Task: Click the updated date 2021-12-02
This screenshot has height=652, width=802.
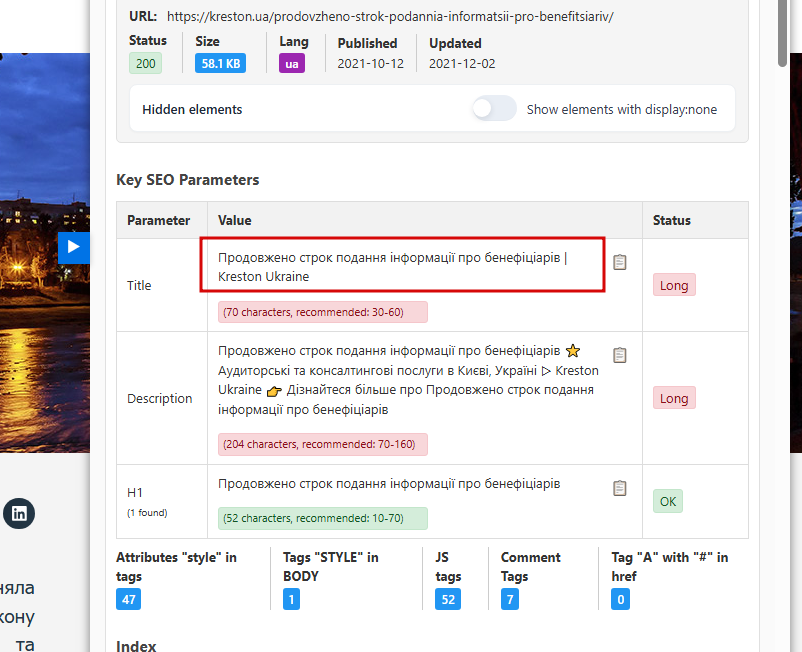Action: 462,63
